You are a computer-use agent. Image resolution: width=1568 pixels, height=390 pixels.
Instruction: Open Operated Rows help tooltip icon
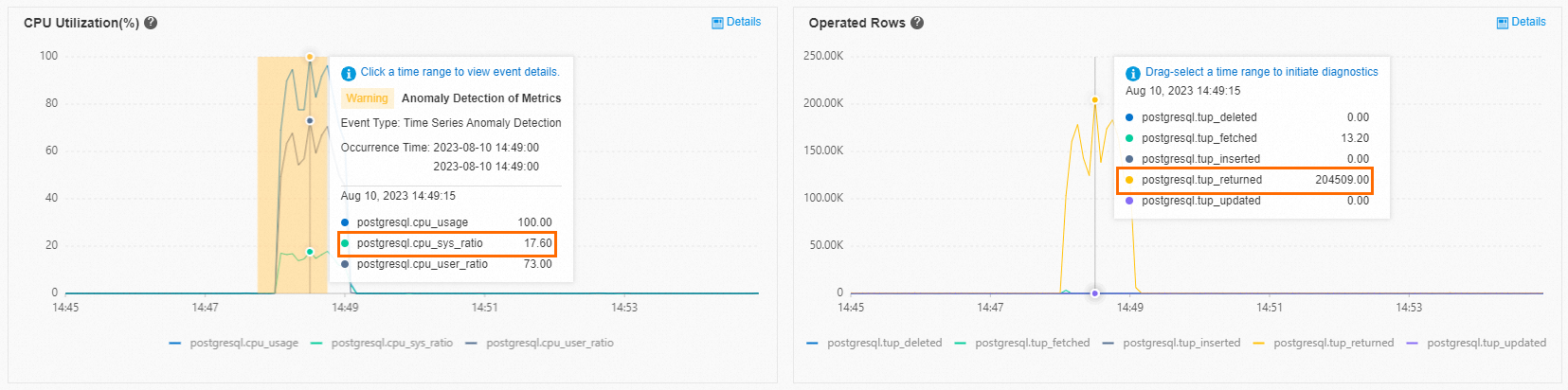coord(917,23)
